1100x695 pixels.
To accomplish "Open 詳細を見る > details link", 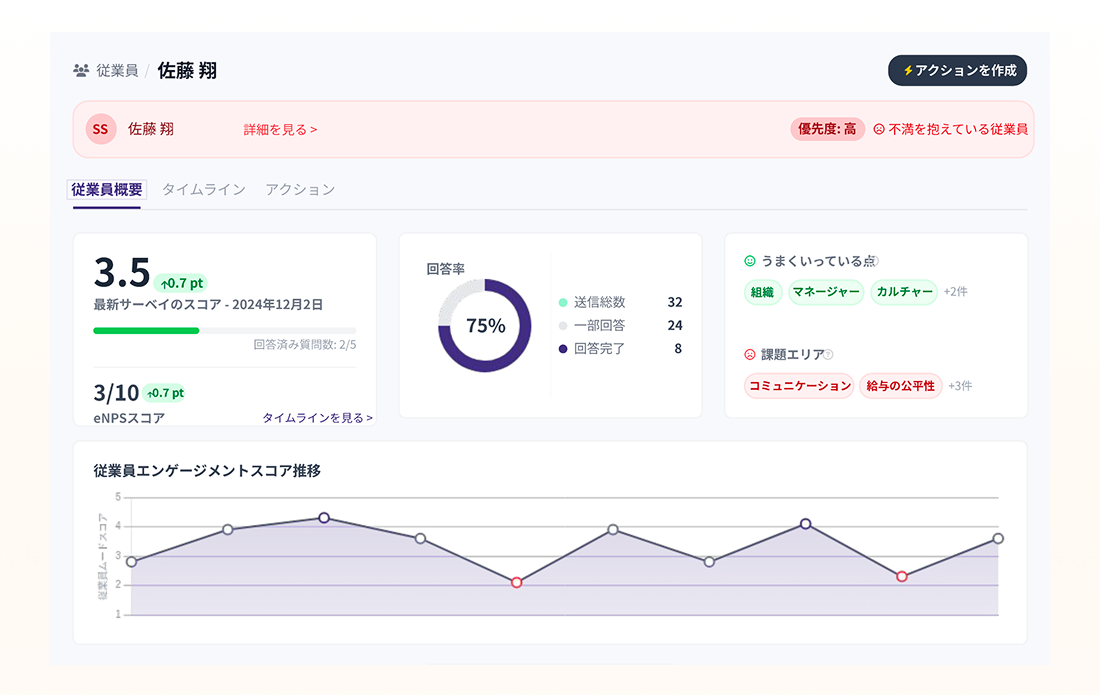I will pyautogui.click(x=280, y=130).
